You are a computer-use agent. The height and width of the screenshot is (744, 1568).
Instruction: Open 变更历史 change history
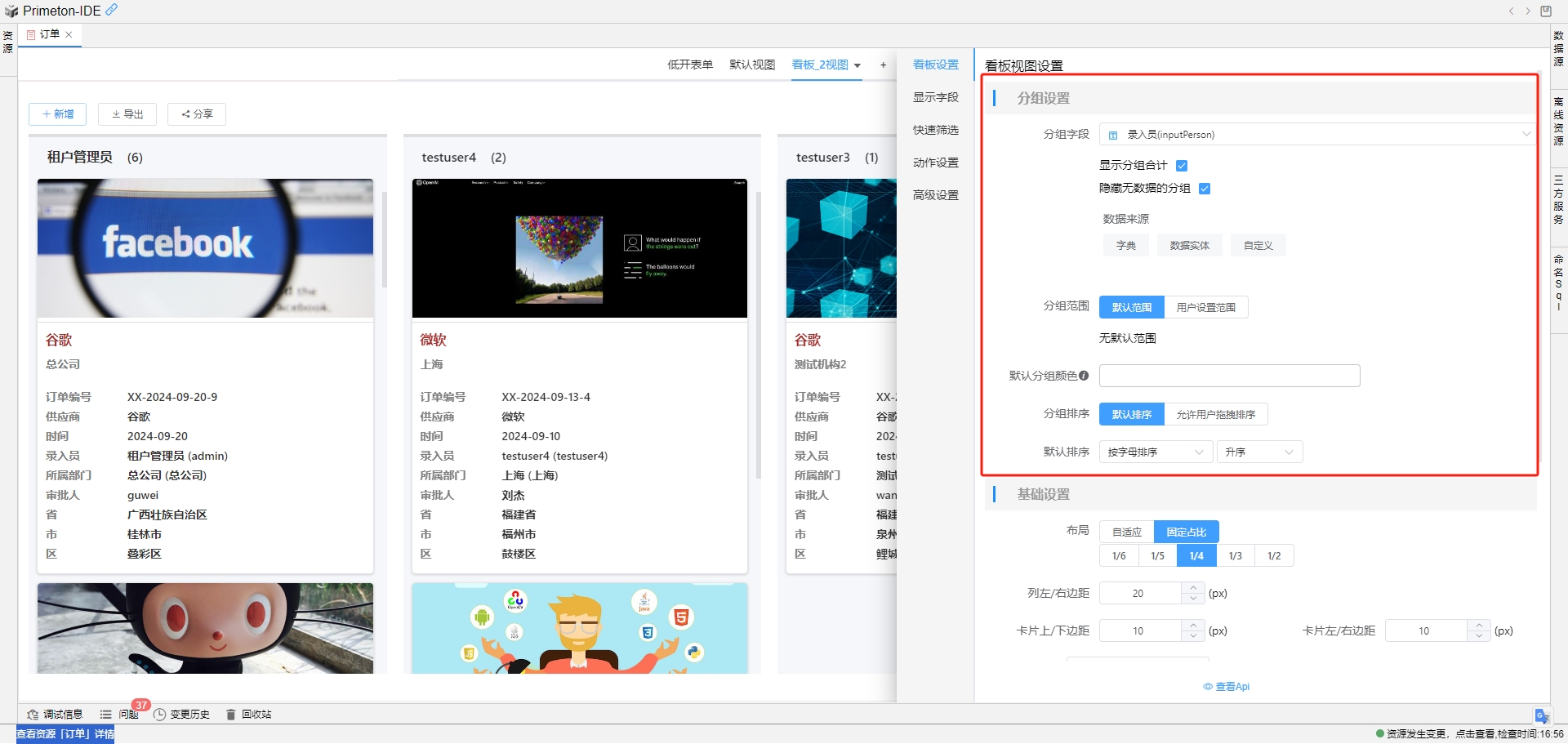pyautogui.click(x=181, y=715)
